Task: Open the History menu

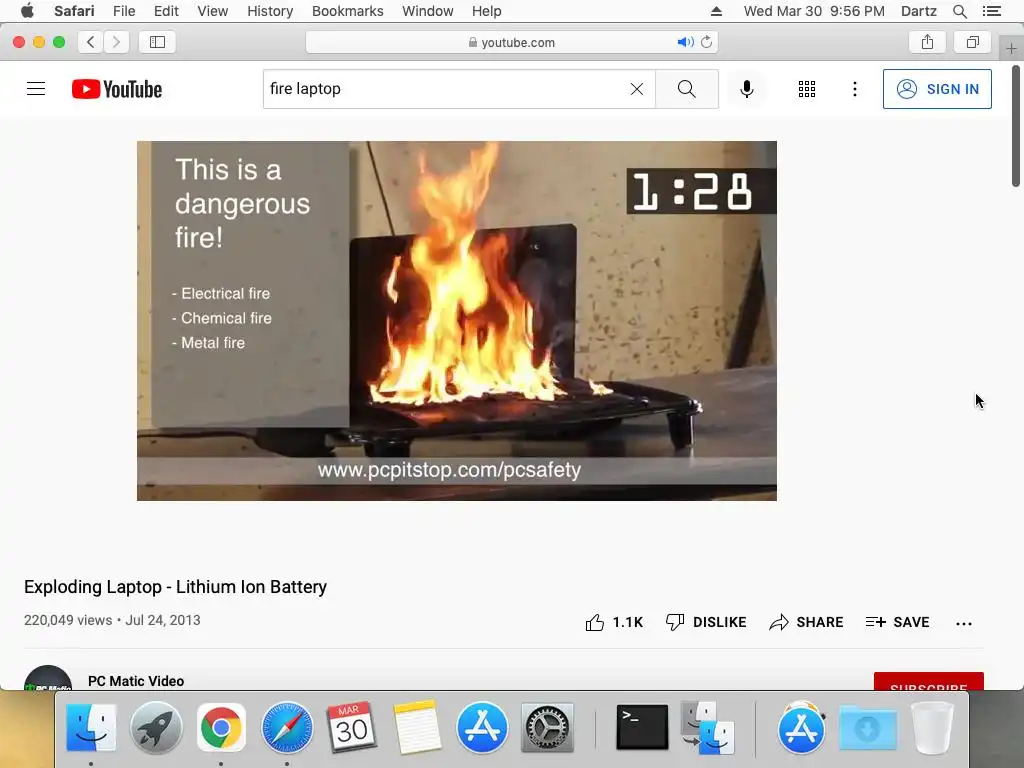Action: pyautogui.click(x=270, y=11)
